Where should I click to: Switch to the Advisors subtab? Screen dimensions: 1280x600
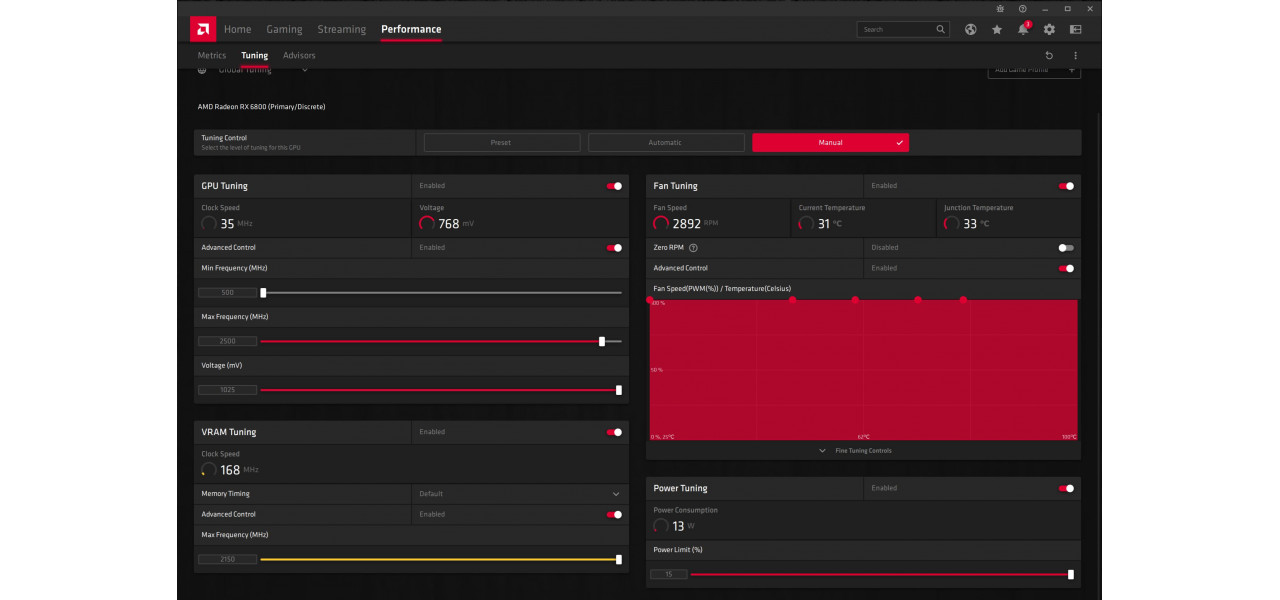[x=299, y=56]
